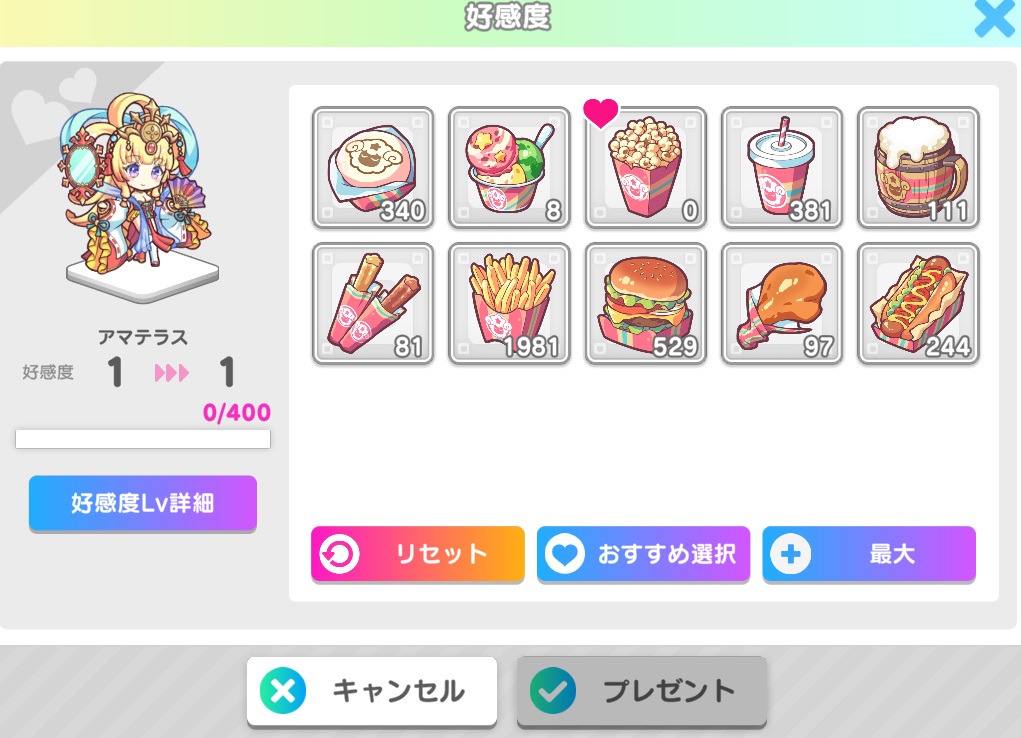This screenshot has height=738, width=1021.
Task: Close the 好感度 dialog with X
Action: (x=994, y=18)
